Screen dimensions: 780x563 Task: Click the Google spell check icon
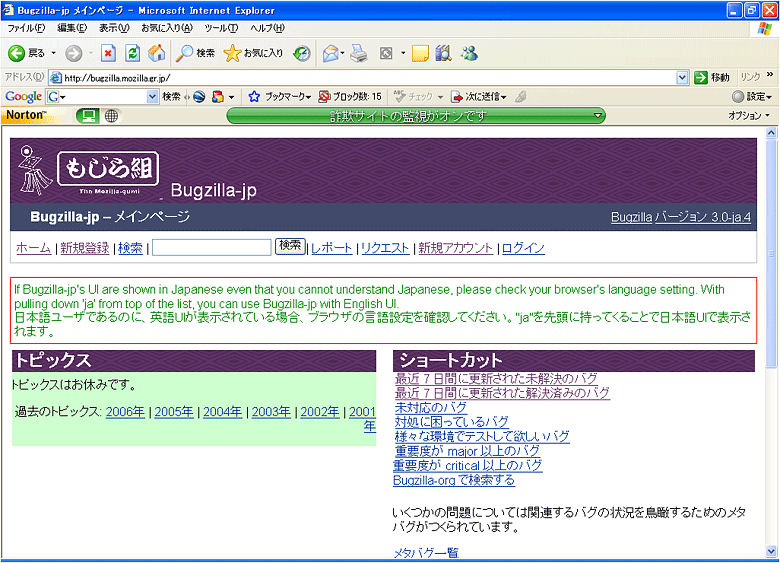pyautogui.click(x=399, y=96)
